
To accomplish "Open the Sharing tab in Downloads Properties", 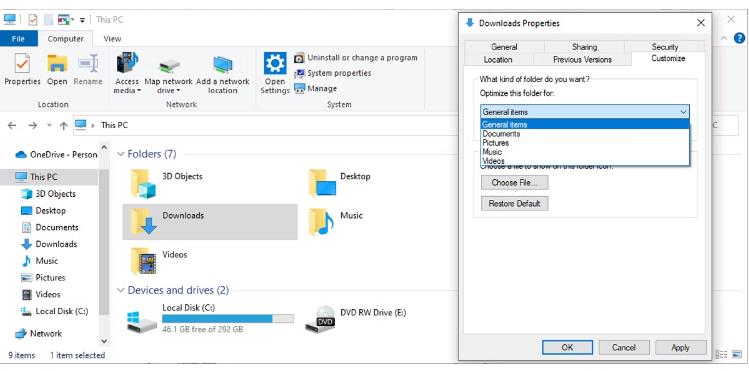I will [584, 47].
